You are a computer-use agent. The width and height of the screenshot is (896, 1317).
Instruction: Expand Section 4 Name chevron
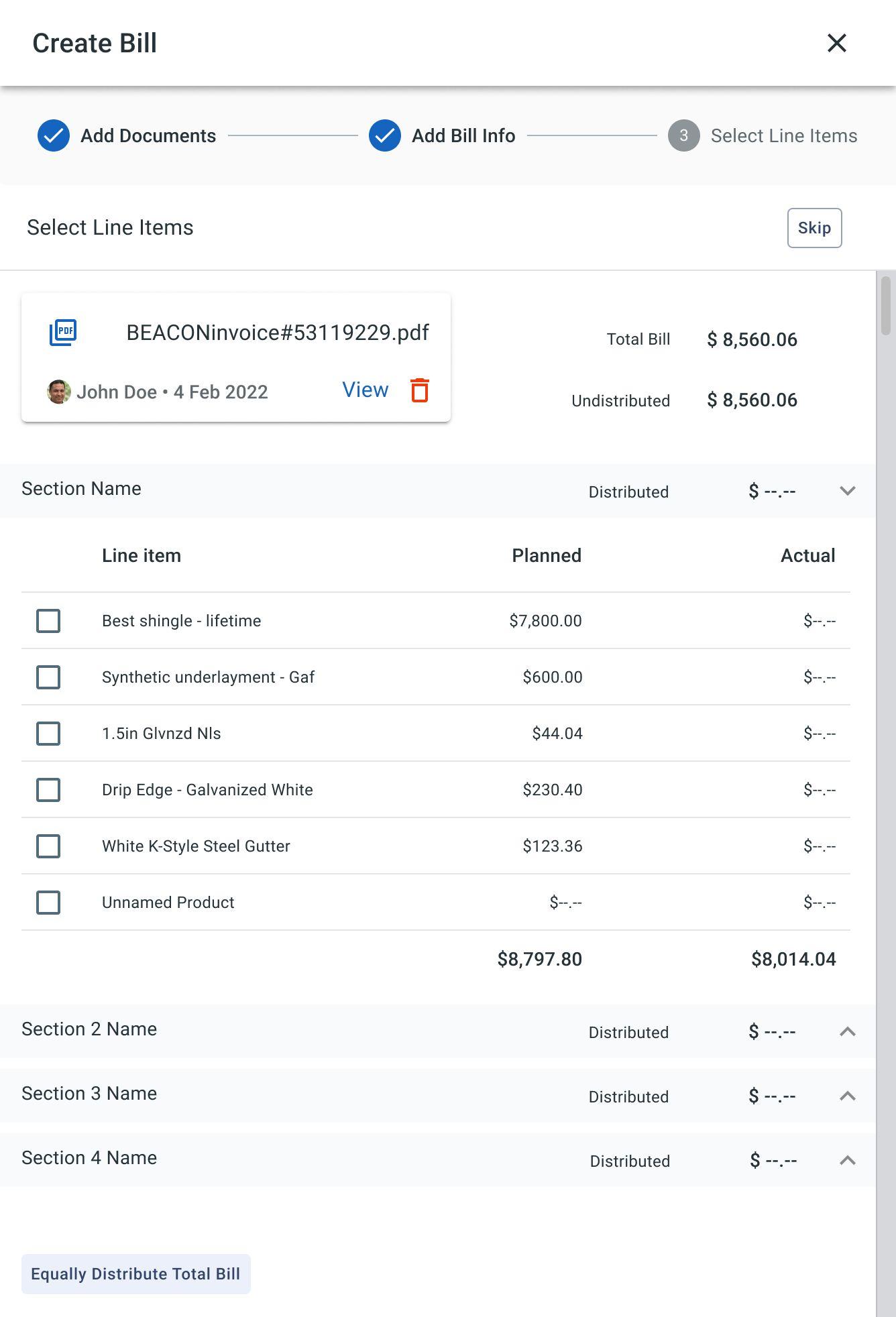(848, 1160)
